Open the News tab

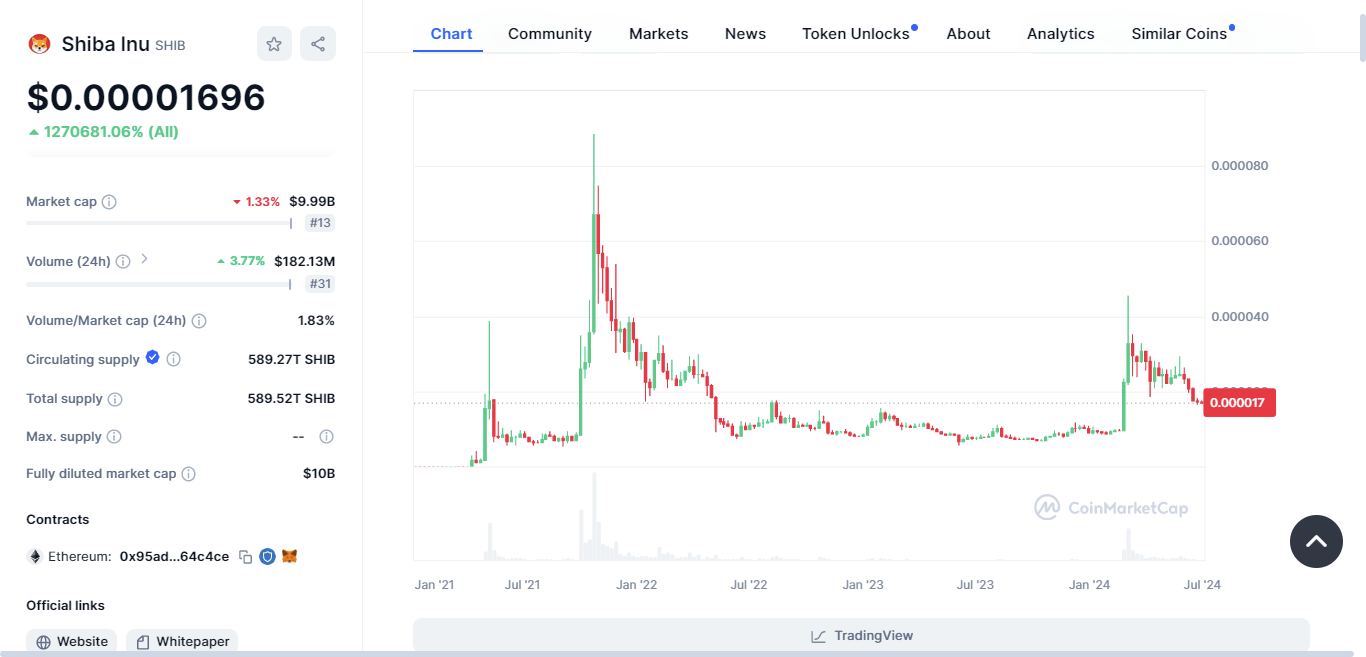pos(745,34)
